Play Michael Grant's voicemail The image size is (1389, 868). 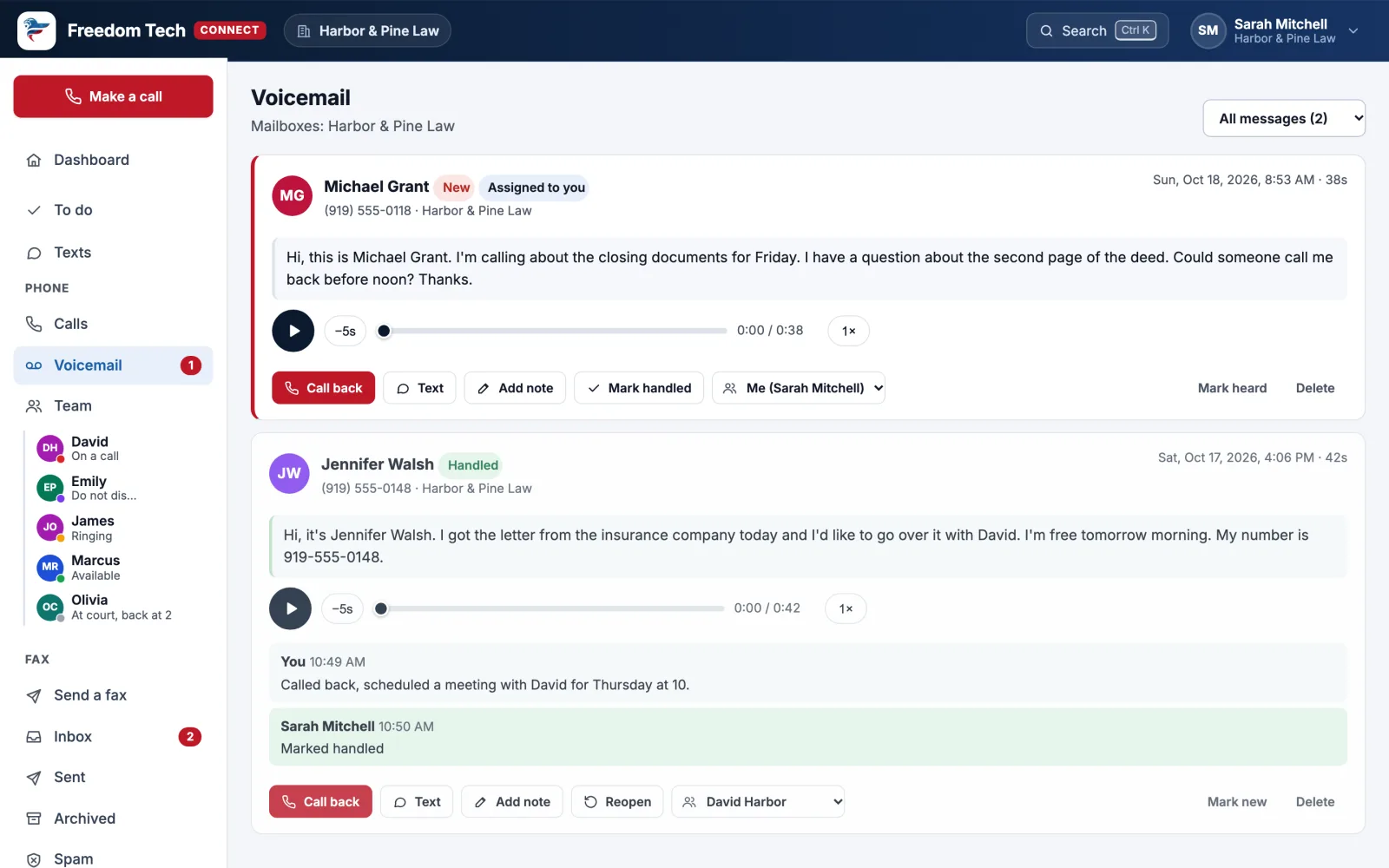(x=293, y=331)
